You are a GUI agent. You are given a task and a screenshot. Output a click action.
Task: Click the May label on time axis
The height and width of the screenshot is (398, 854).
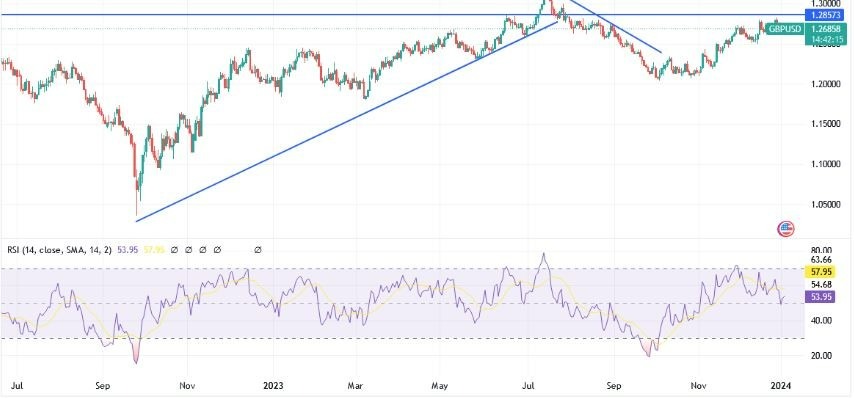[x=440, y=386]
